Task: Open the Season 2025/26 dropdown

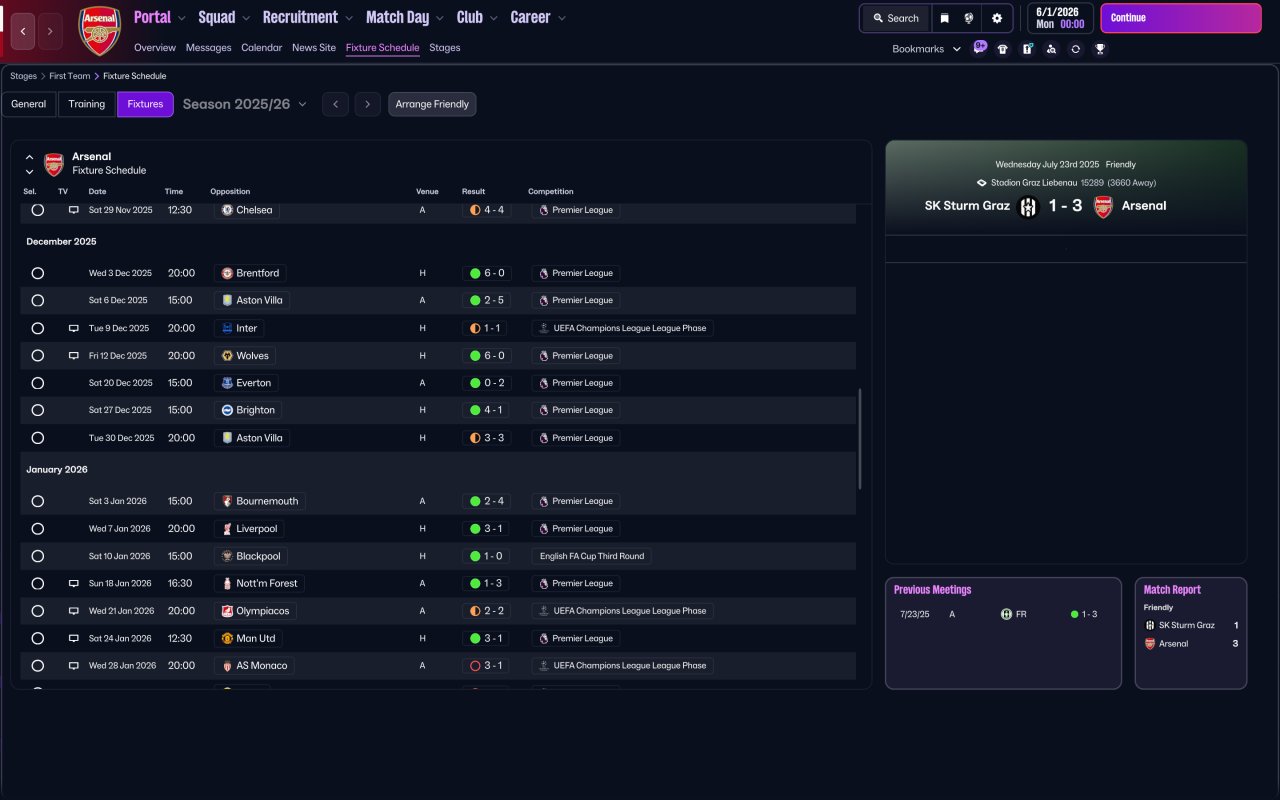Action: [245, 104]
